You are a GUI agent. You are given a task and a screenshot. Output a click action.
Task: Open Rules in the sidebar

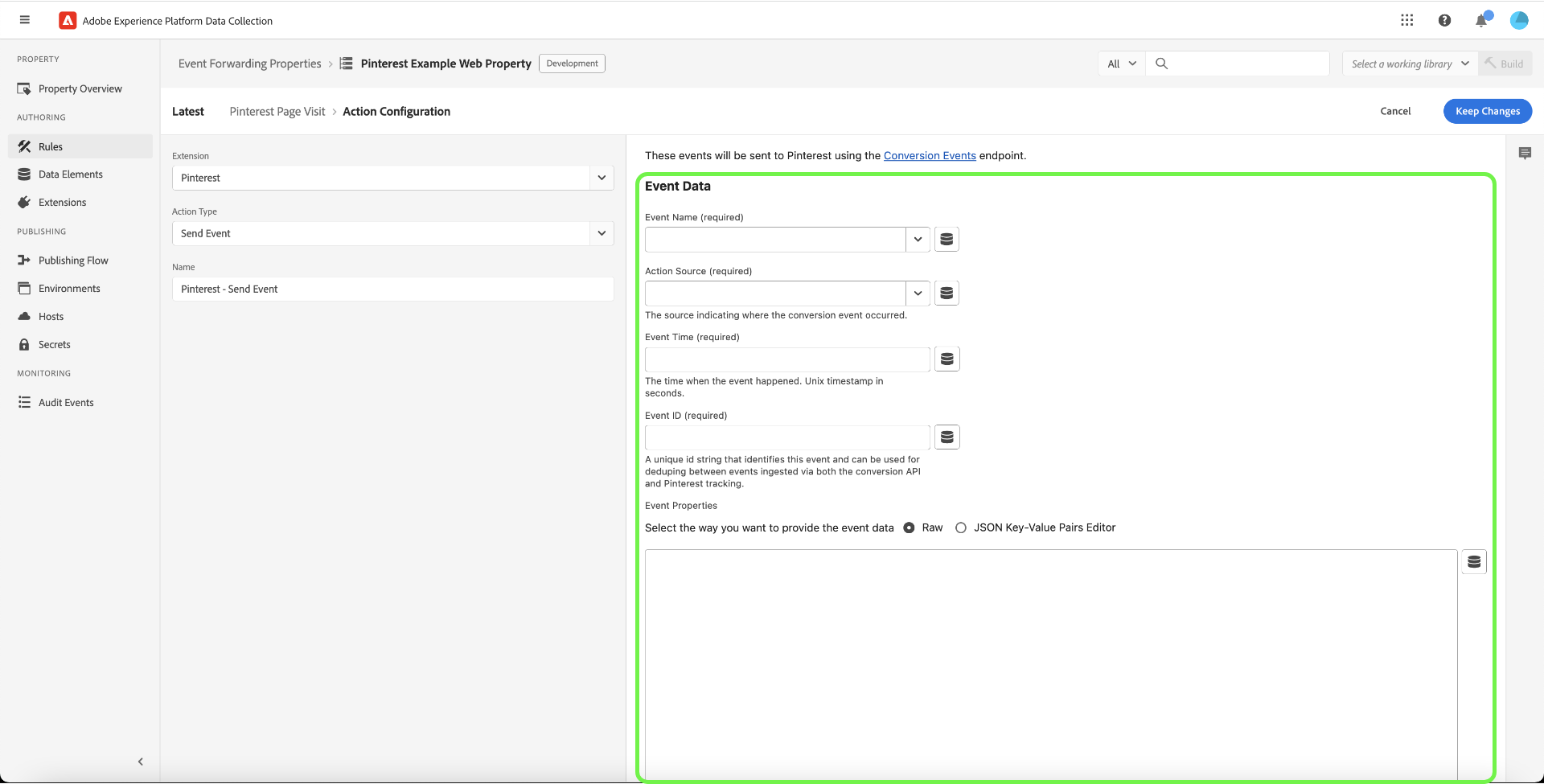pyautogui.click(x=80, y=146)
